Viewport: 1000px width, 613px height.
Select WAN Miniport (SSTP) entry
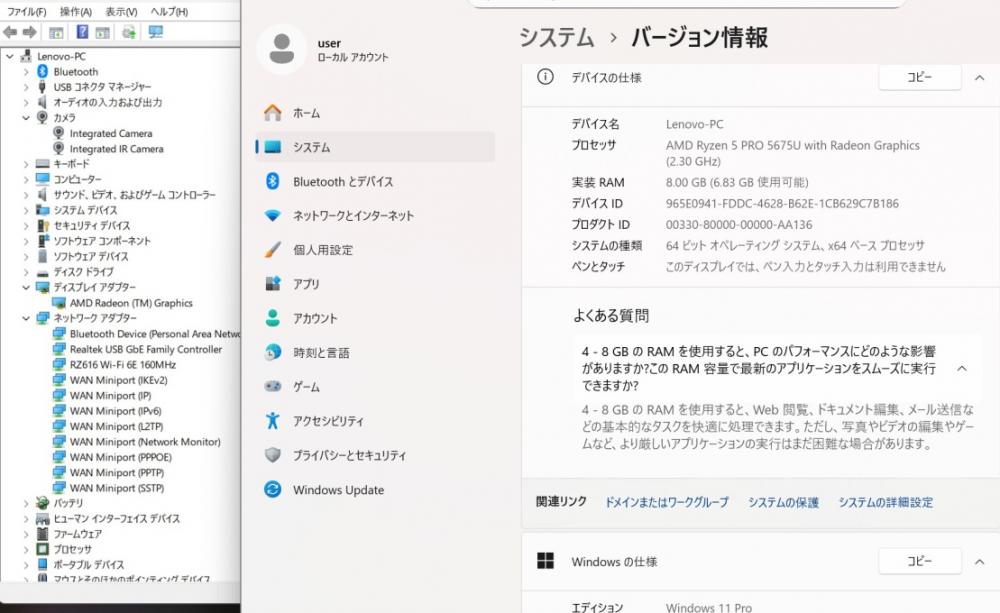click(x=117, y=488)
